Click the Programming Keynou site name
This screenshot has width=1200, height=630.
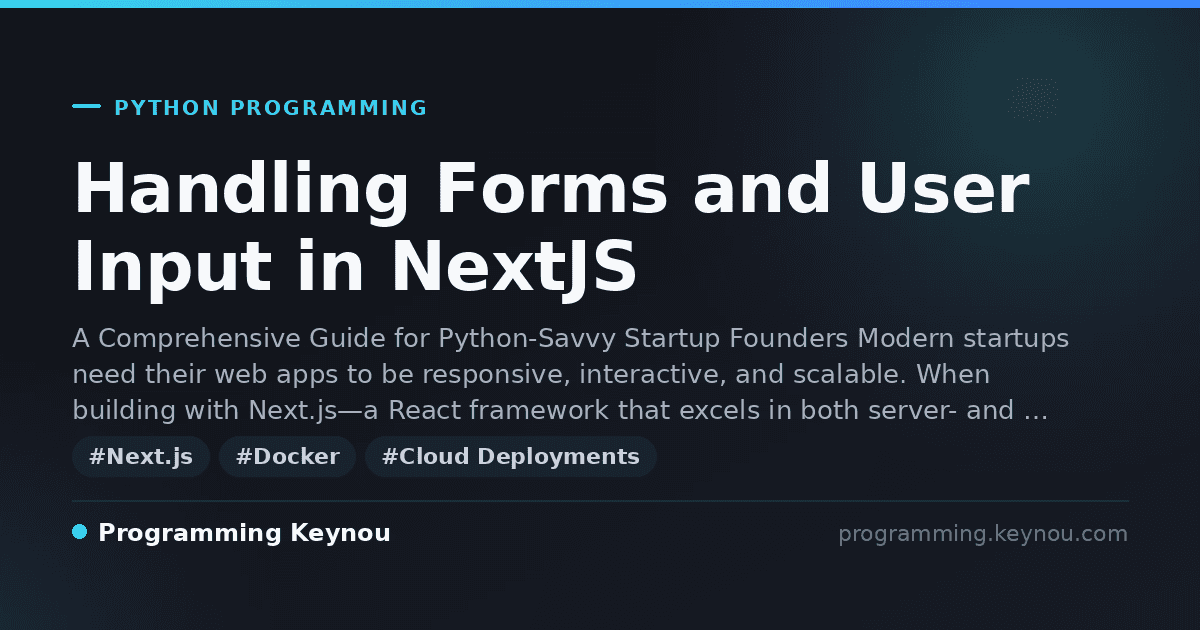(x=244, y=533)
